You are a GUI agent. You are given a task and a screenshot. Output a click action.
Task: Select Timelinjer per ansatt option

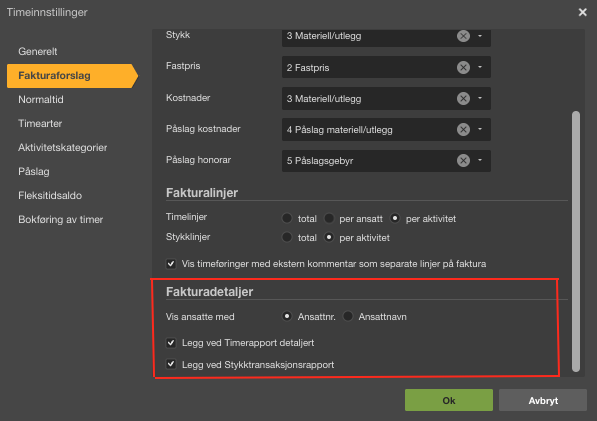tap(329, 218)
